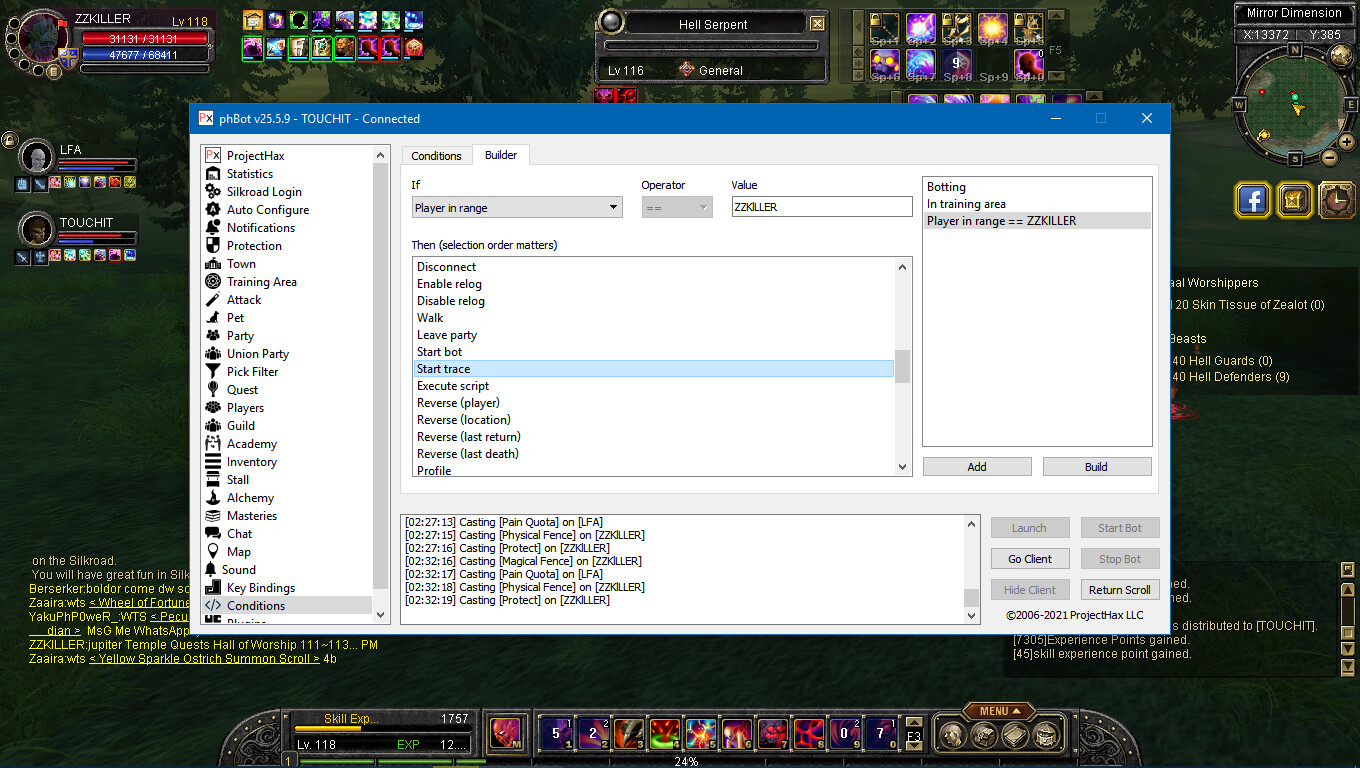The width and height of the screenshot is (1360, 768).
Task: Select 'Execute script' in the Then list
Action: (x=453, y=386)
